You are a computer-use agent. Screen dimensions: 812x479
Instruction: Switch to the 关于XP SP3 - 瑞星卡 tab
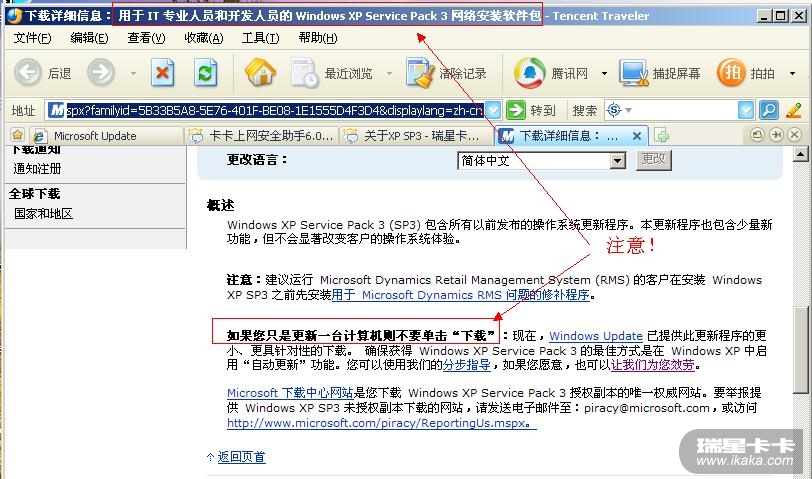click(416, 136)
